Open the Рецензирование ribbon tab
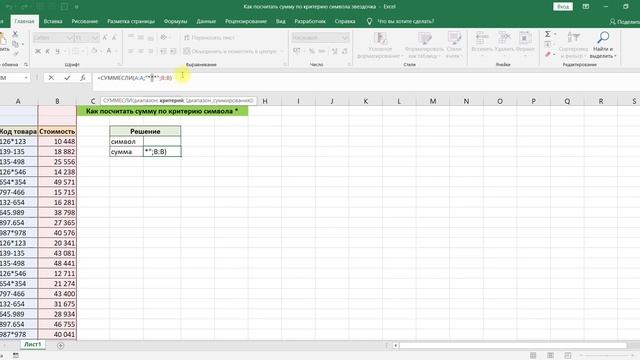 [x=246, y=21]
